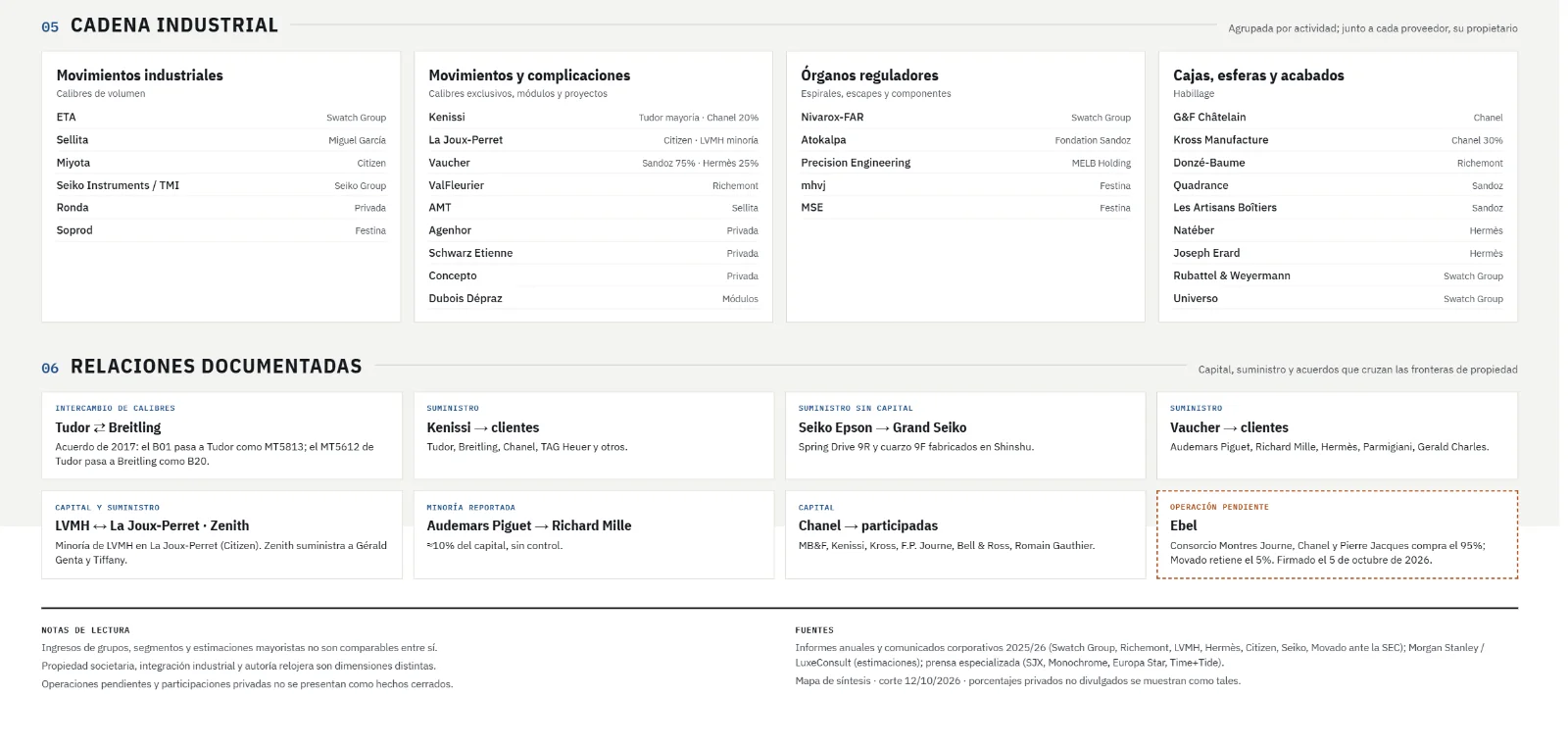Click the CADENA INDUSTRIAL section heading

[174, 25]
